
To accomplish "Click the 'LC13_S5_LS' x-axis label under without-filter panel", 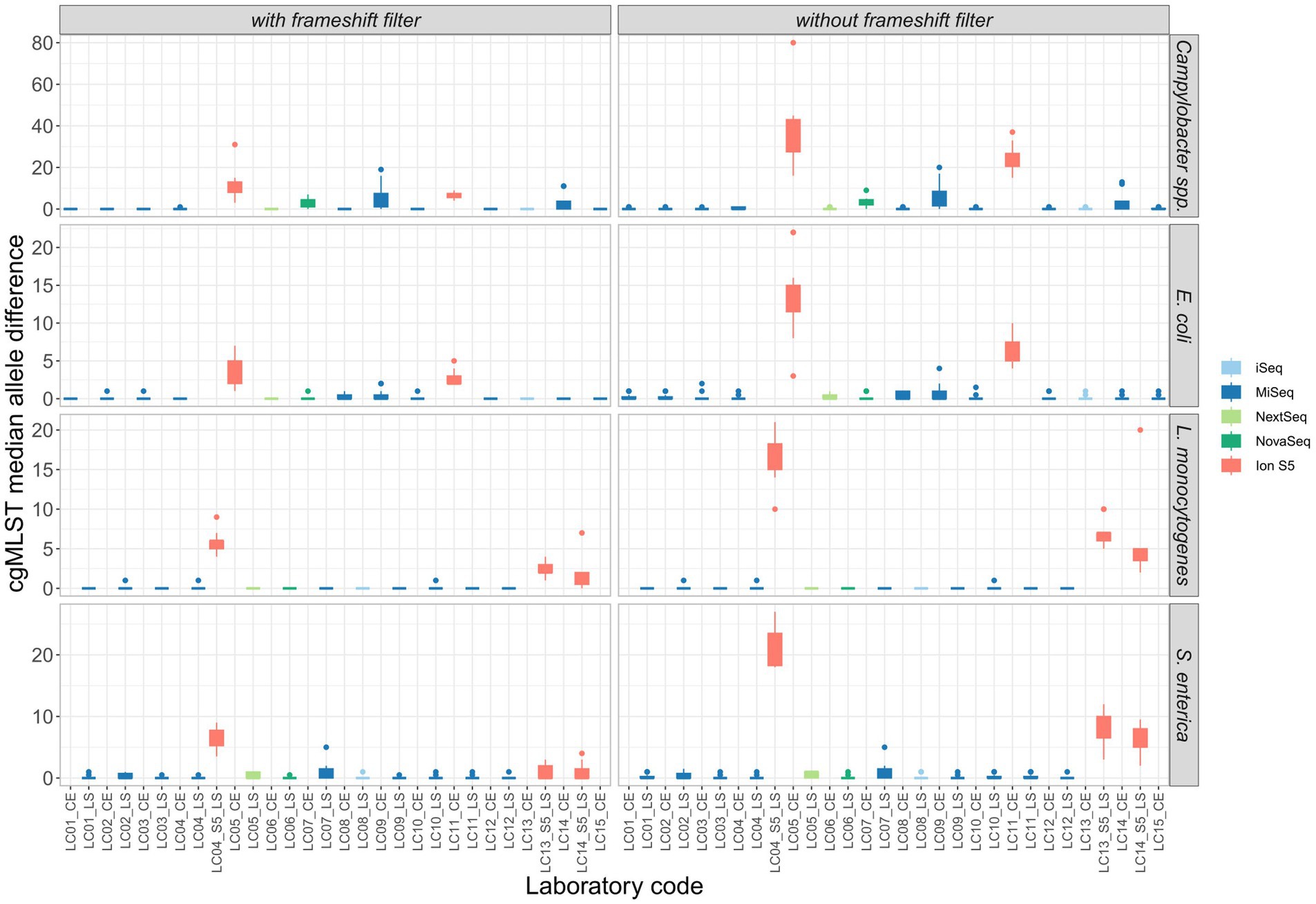I will pos(1103,832).
